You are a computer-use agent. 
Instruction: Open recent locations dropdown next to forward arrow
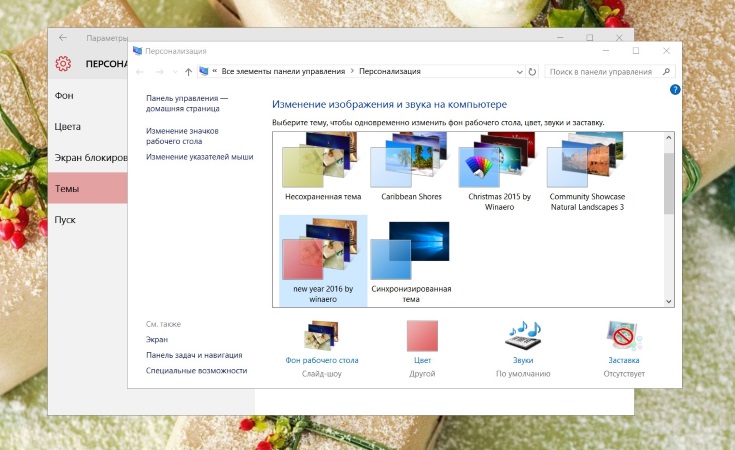click(x=175, y=72)
